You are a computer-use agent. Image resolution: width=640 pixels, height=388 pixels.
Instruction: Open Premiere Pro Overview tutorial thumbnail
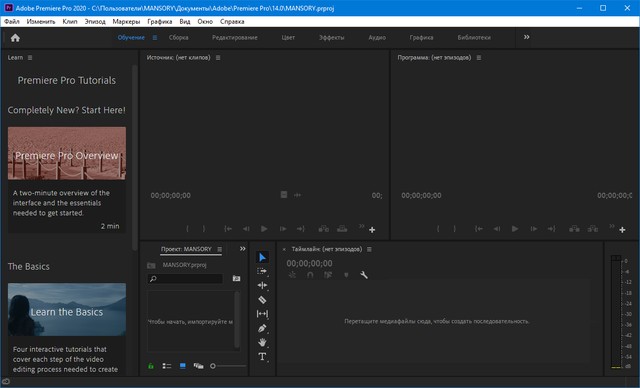coord(67,153)
